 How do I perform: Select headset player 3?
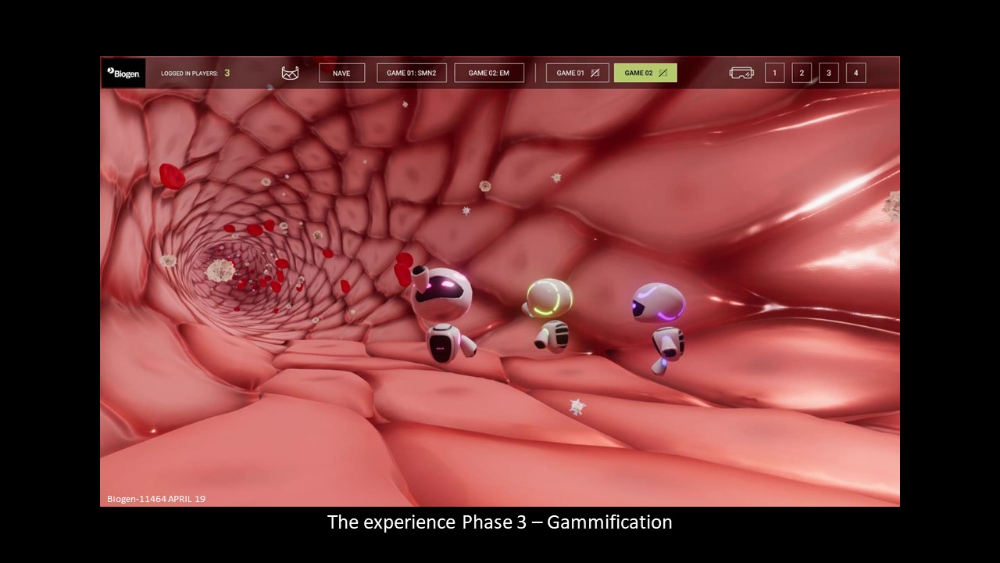tap(829, 73)
